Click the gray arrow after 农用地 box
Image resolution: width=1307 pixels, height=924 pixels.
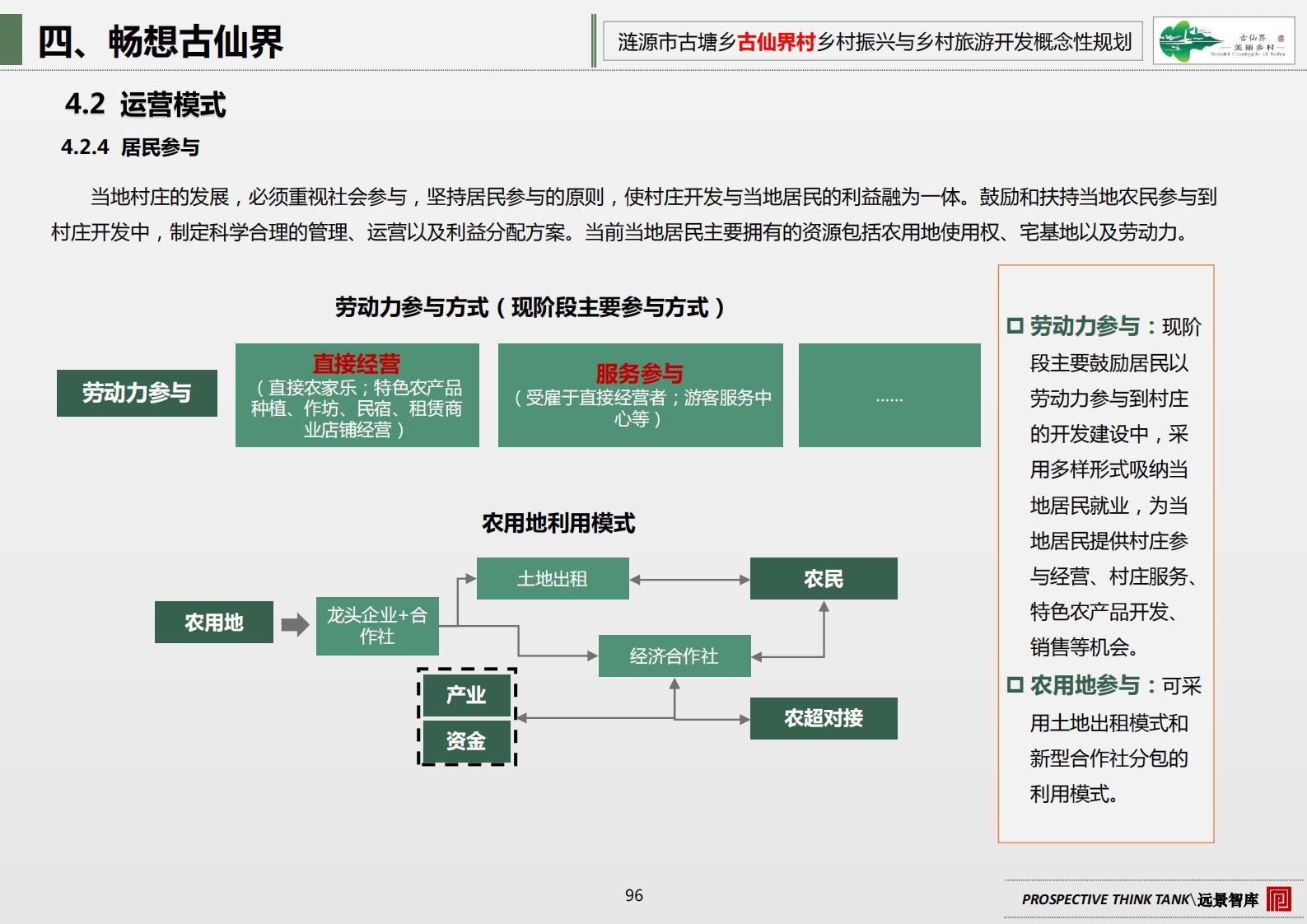[295, 624]
